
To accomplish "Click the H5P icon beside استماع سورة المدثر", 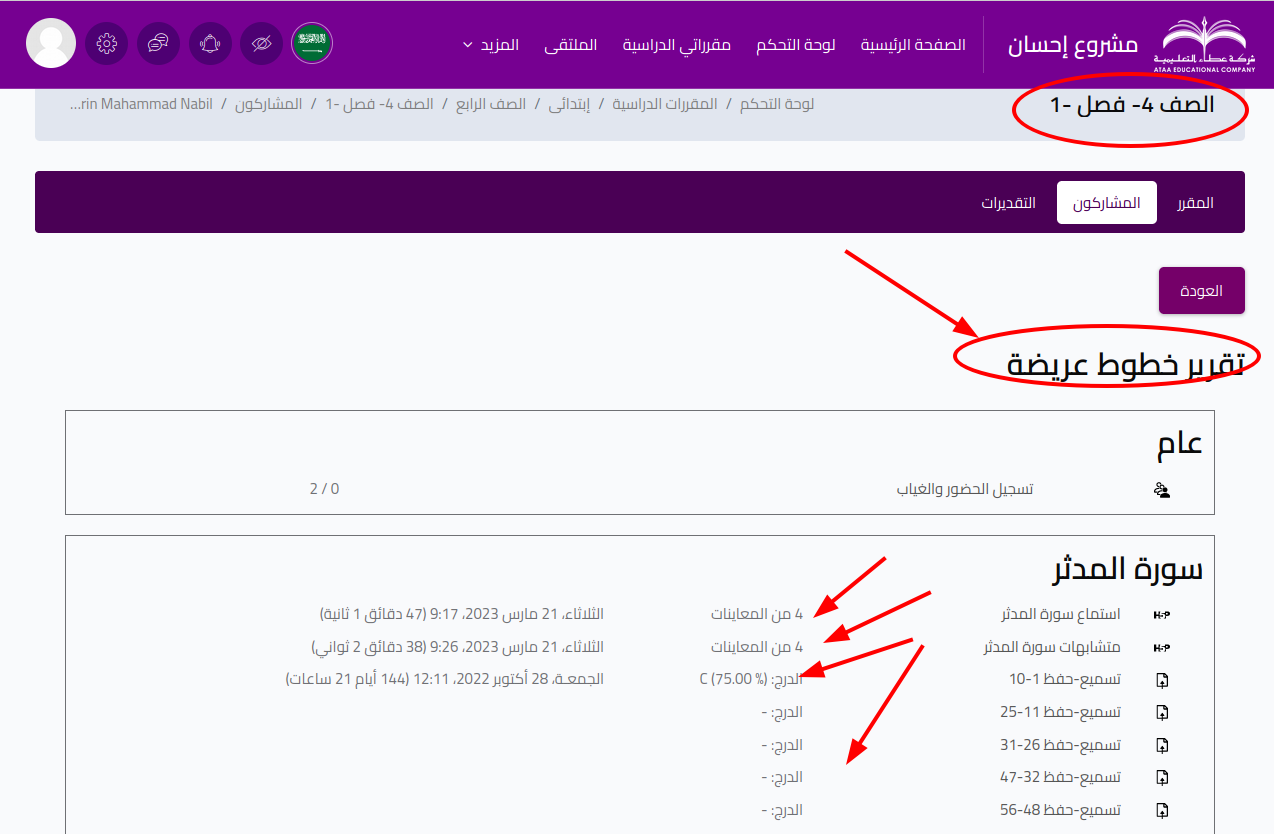I will [x=1162, y=615].
